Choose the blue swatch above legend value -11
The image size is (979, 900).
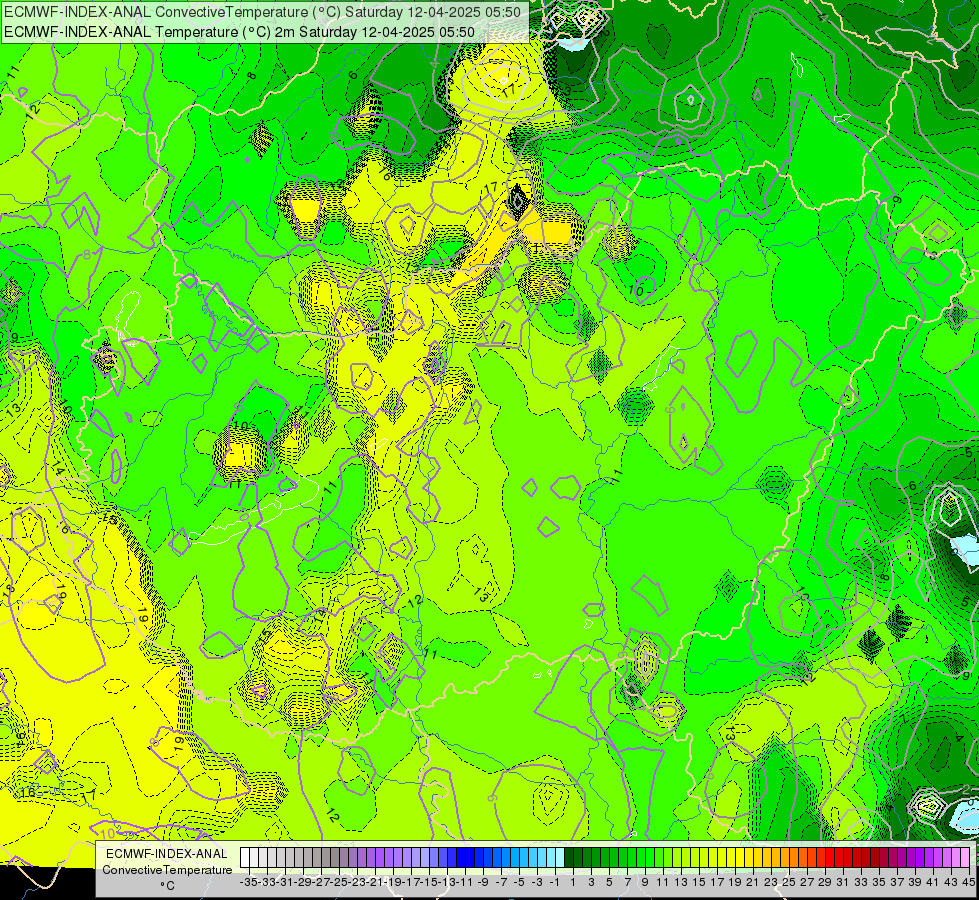(461, 858)
